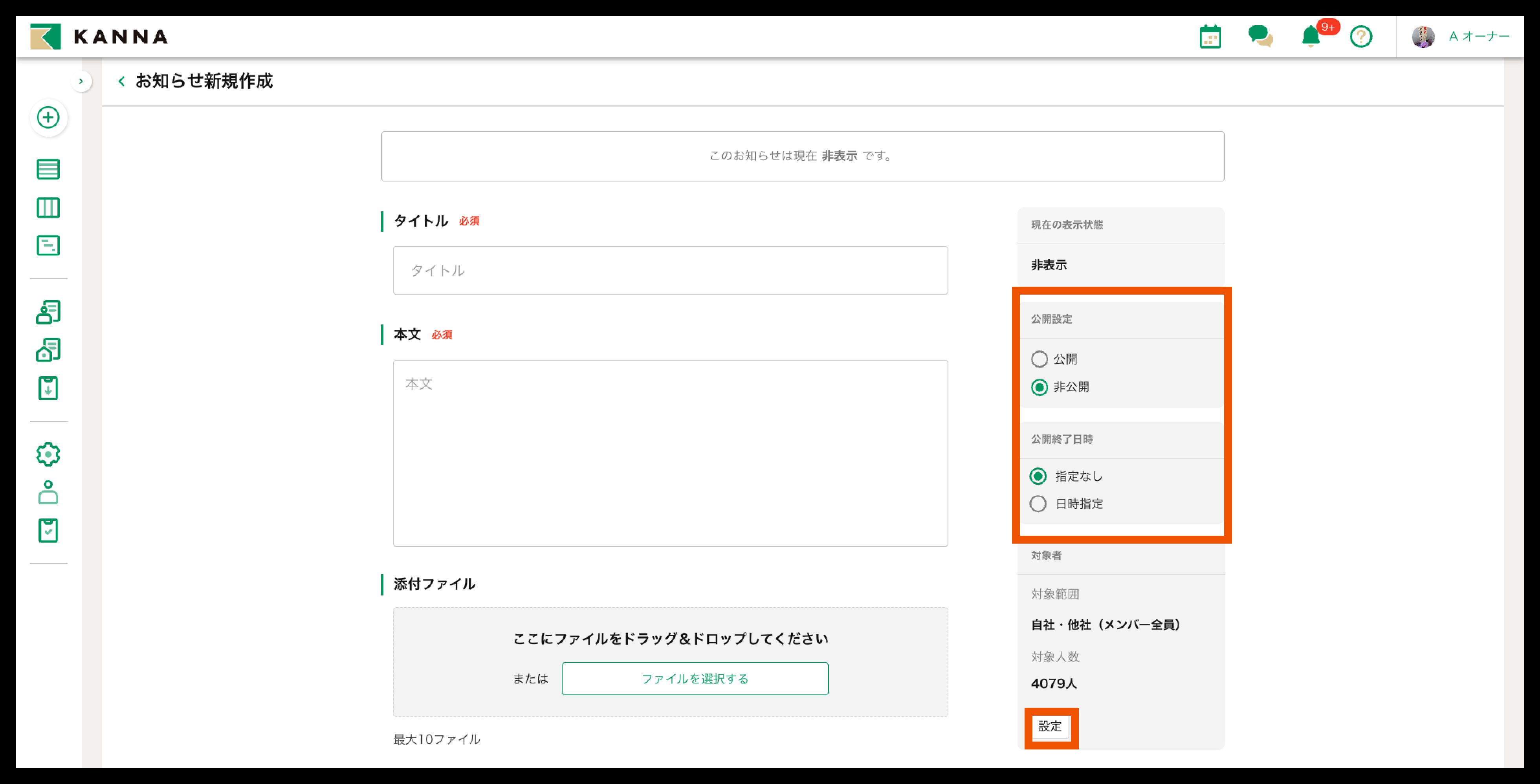Choose the 指定なし radio option
The width and height of the screenshot is (1540, 784).
pyautogui.click(x=1038, y=476)
